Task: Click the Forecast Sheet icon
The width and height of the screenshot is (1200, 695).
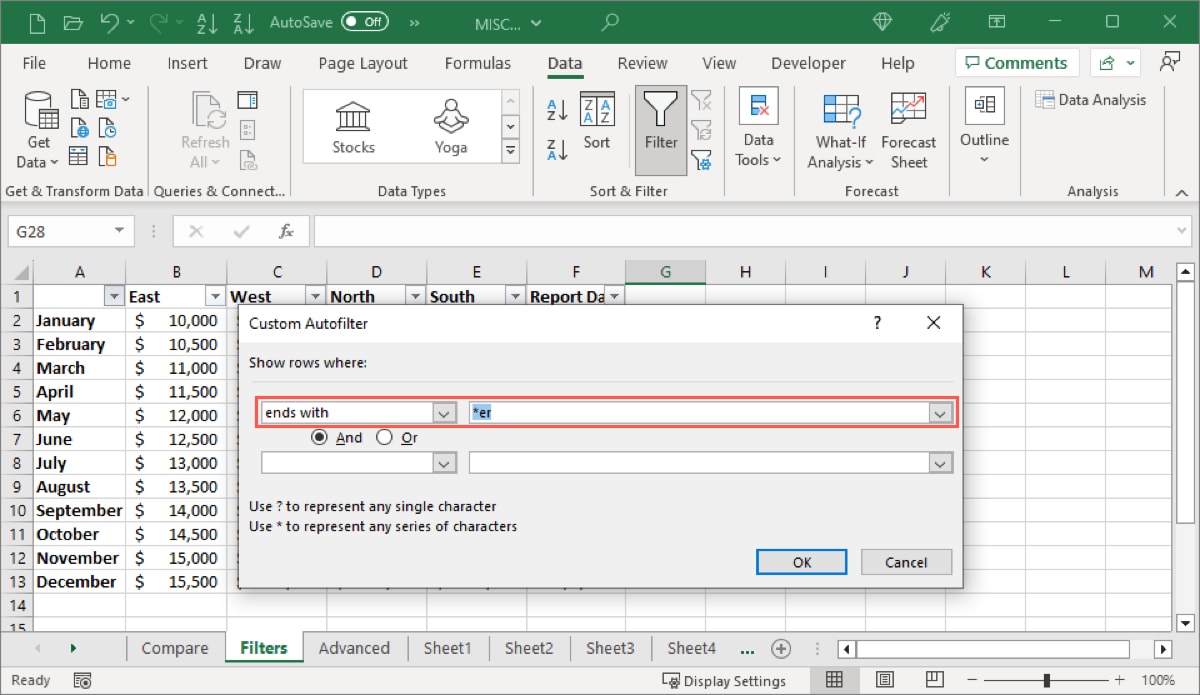Action: pyautogui.click(x=908, y=128)
